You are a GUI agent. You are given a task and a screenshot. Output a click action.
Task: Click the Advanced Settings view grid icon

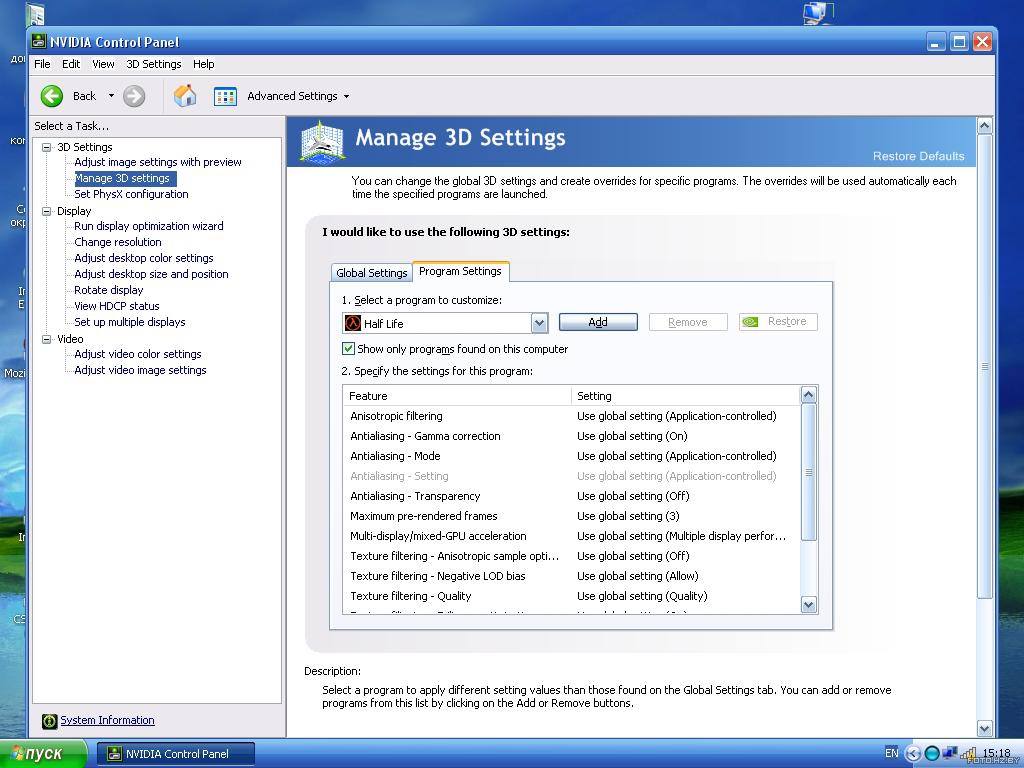[x=225, y=96]
